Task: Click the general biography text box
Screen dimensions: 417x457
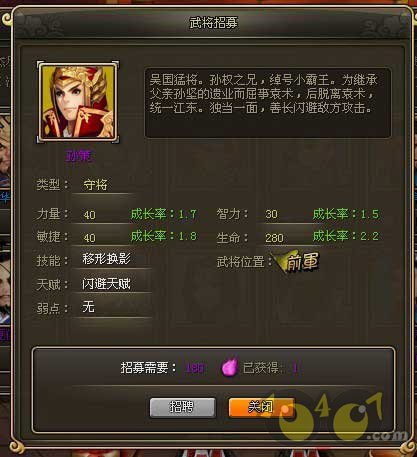Action: click(x=268, y=103)
